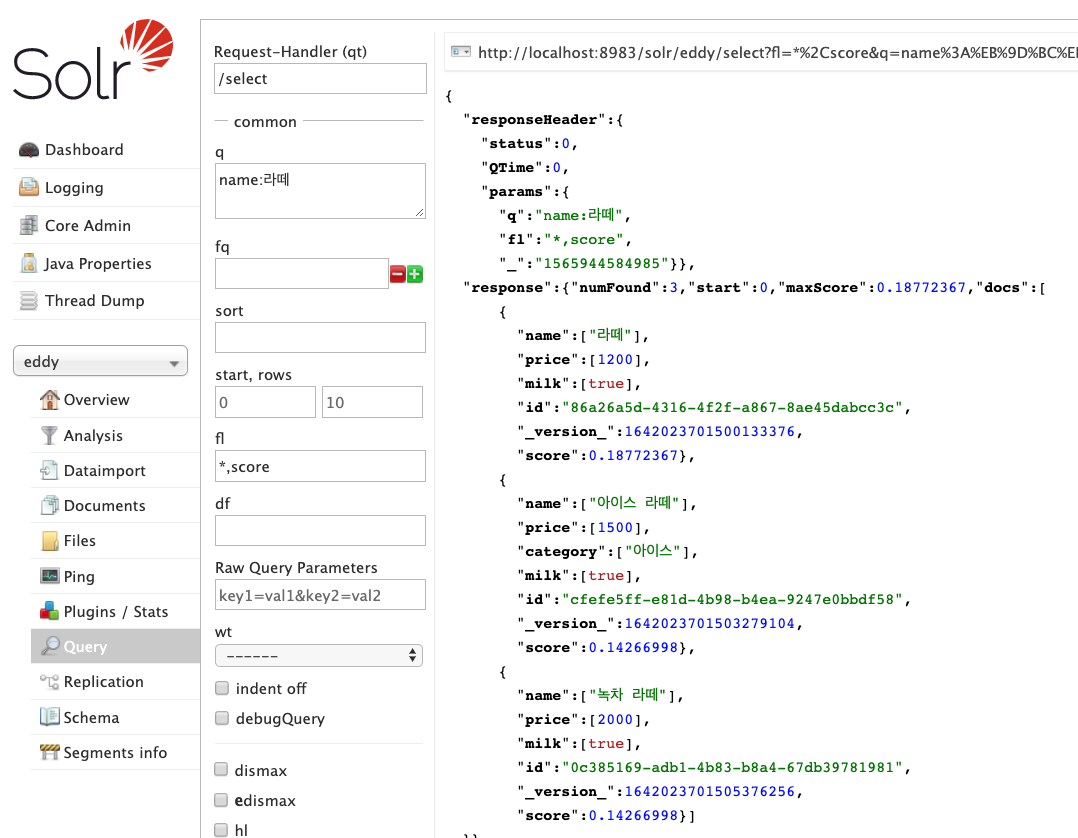
Task: Click the id value 86a26a5d-4316-4f2f-a867-8ae45dabcc3c
Action: tap(732, 407)
